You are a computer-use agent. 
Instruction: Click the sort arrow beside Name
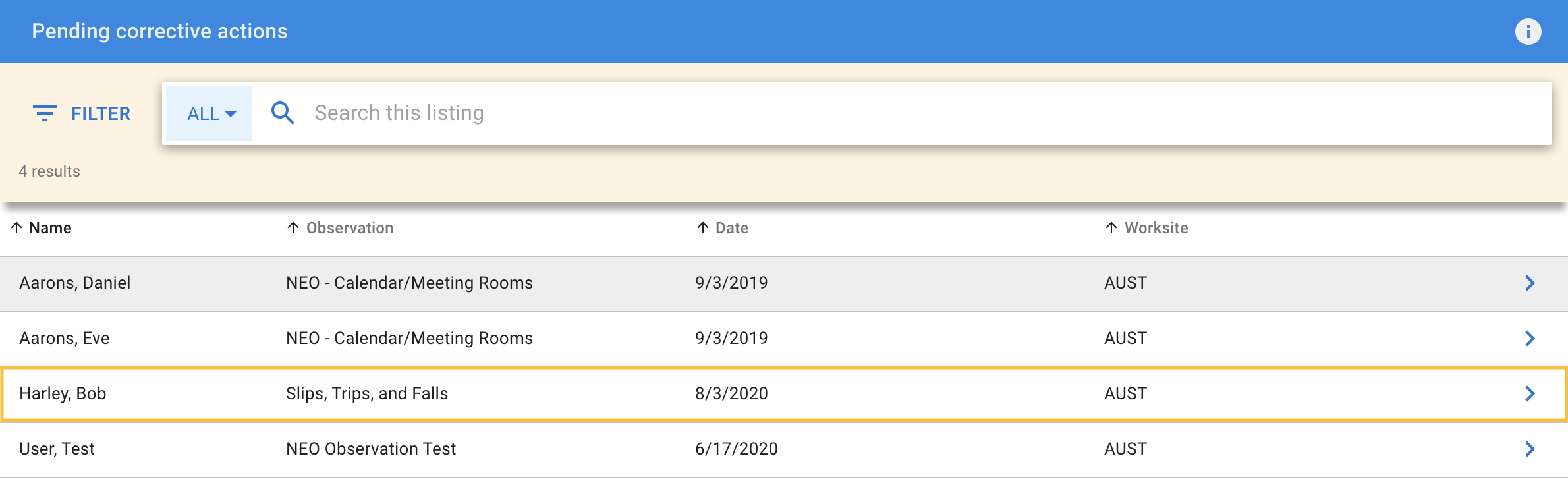16,228
